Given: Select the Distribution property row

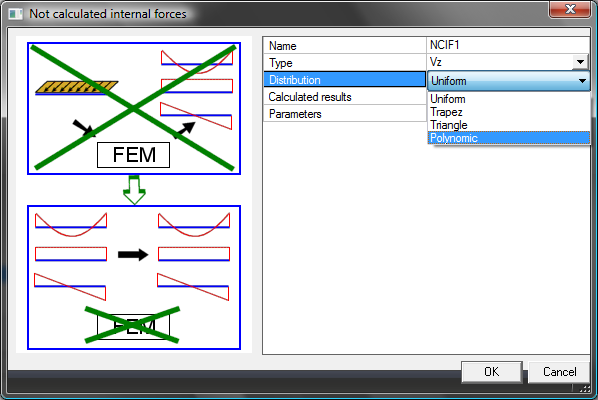Looking at the screenshot, I should click(344, 80).
